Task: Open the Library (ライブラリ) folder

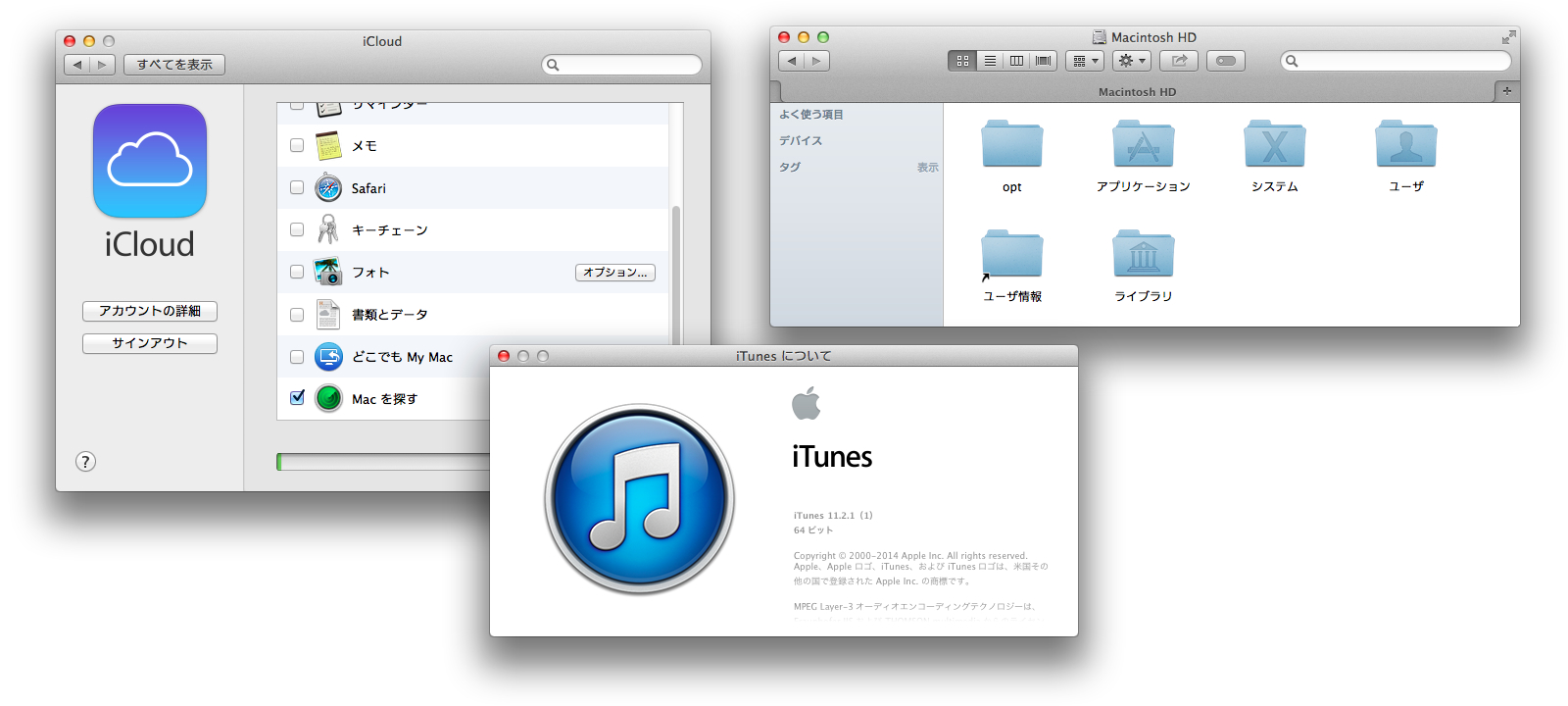Action: (x=1144, y=254)
